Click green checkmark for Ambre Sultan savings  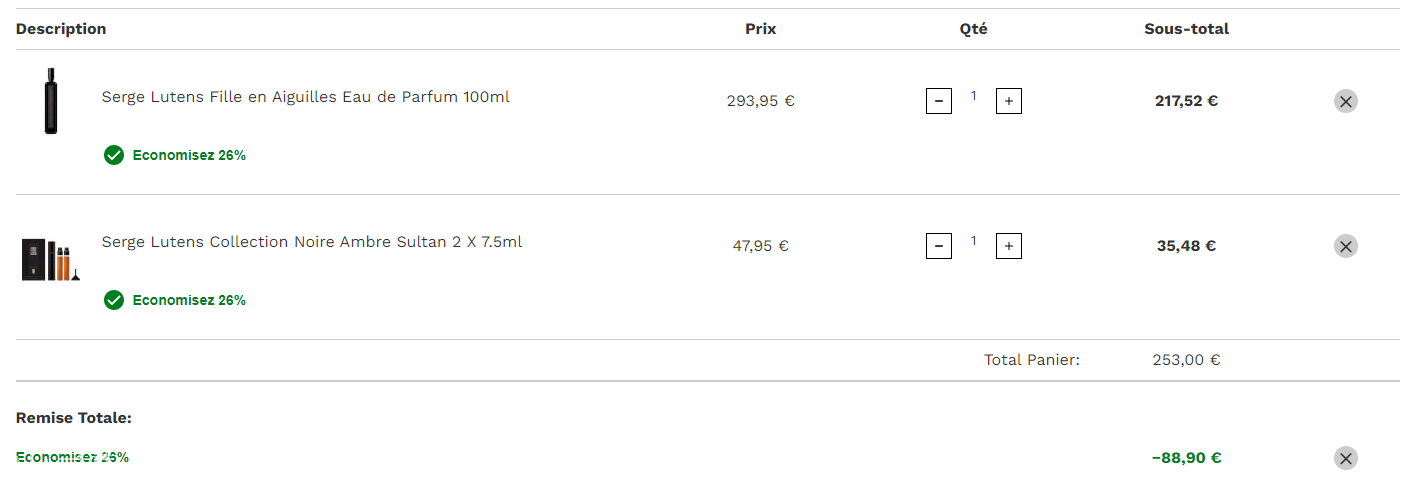(x=114, y=300)
